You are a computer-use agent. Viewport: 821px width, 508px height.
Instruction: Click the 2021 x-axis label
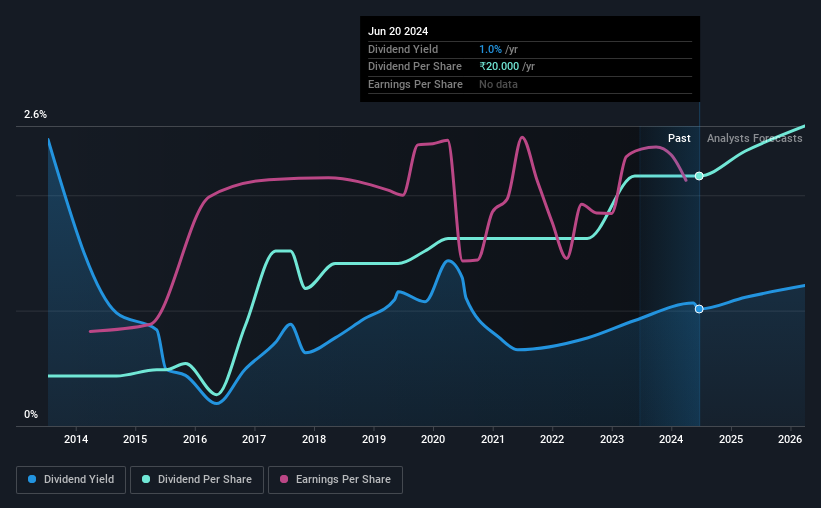pyautogui.click(x=493, y=439)
